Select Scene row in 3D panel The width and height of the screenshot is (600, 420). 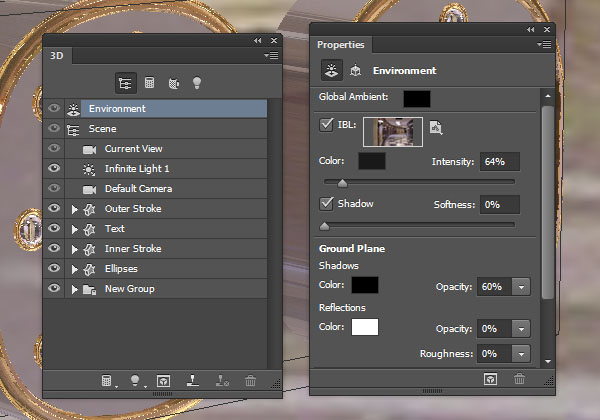click(155, 129)
